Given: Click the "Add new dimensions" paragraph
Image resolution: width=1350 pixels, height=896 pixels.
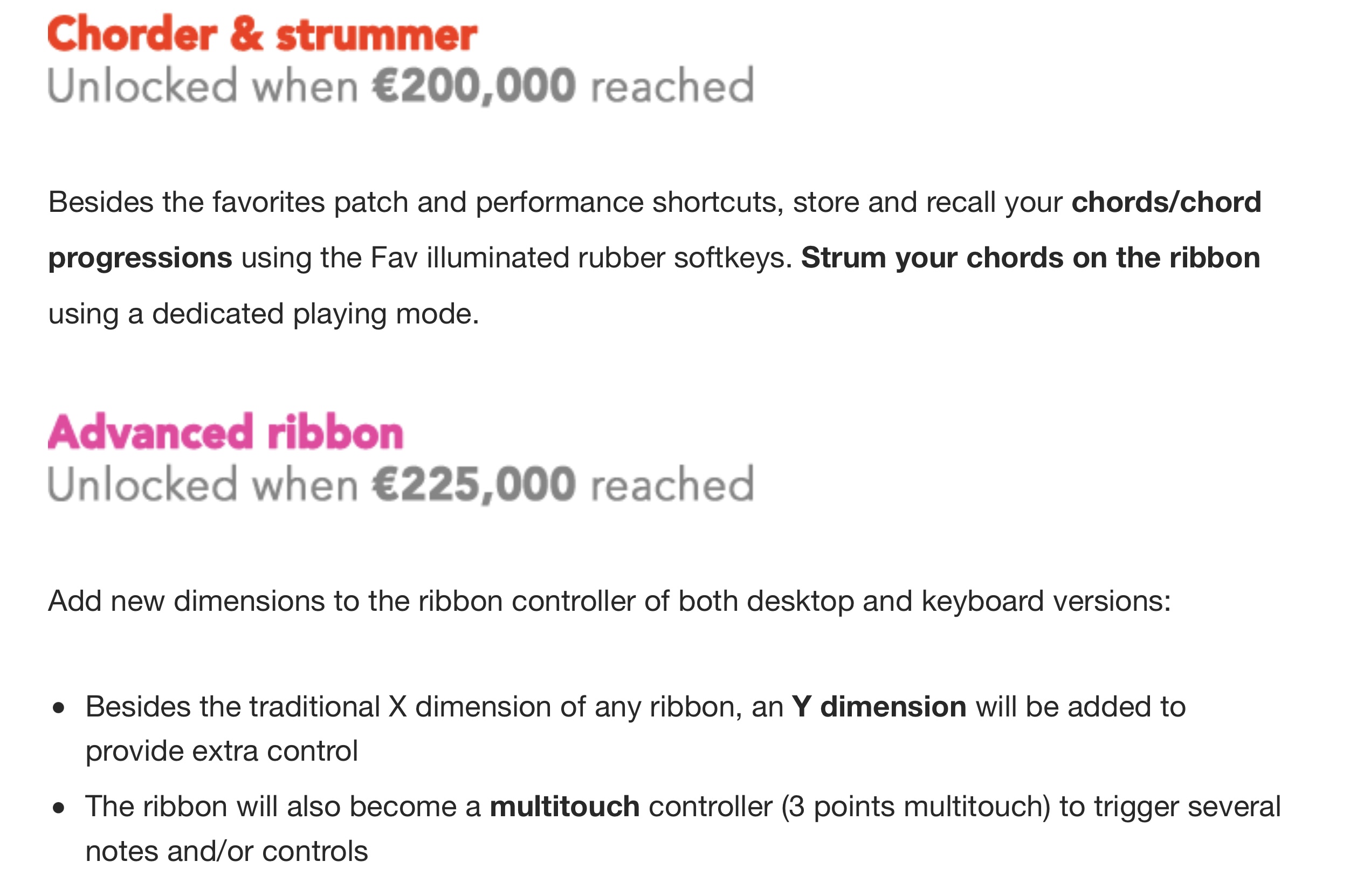Looking at the screenshot, I should [610, 601].
